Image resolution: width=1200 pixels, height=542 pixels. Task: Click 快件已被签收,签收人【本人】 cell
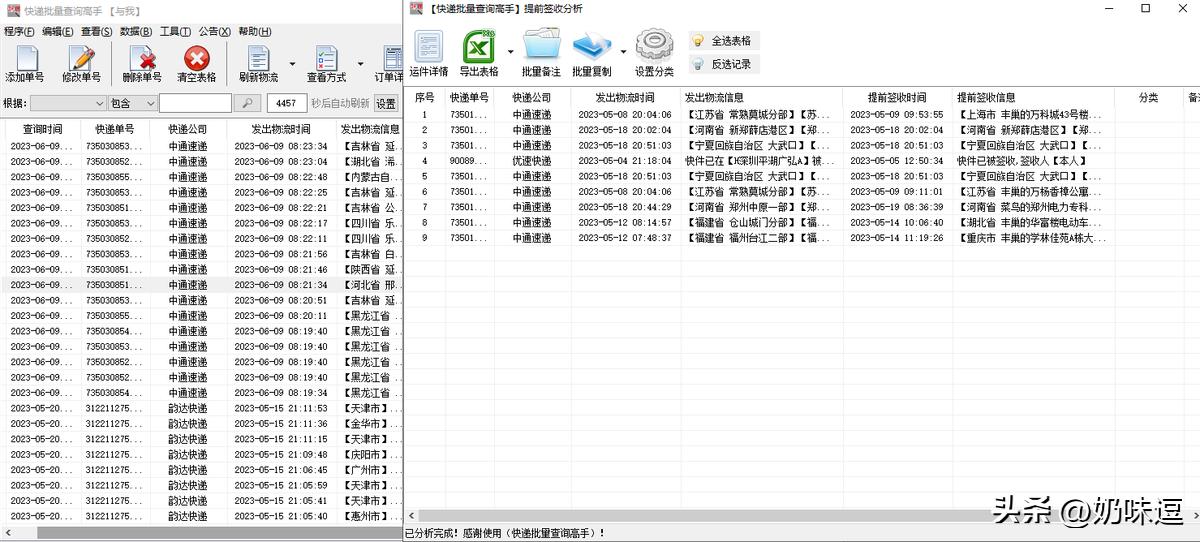coord(1033,161)
